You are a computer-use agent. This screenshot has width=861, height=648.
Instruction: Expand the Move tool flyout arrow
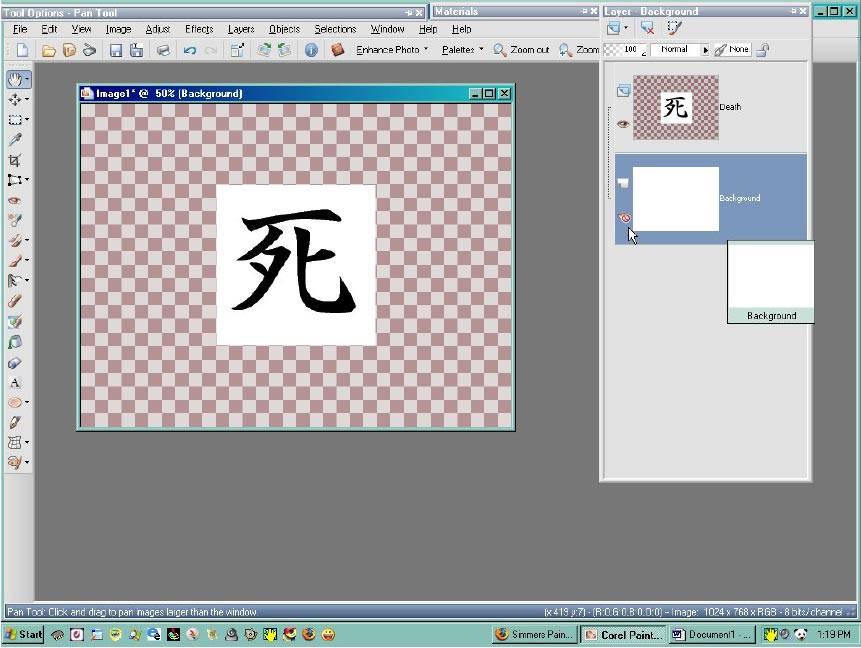pyautogui.click(x=27, y=99)
